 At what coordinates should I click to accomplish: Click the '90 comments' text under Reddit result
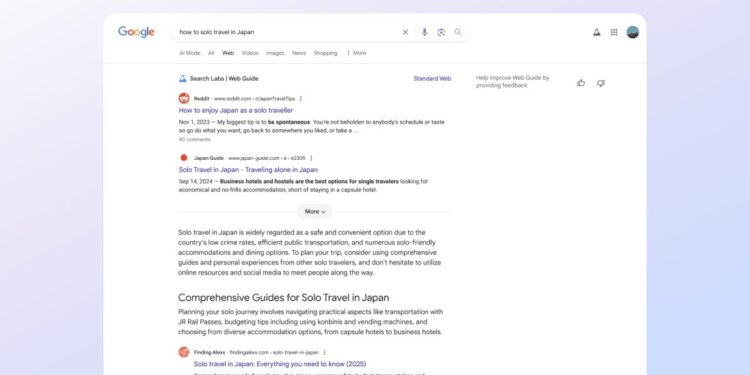pyautogui.click(x=195, y=140)
